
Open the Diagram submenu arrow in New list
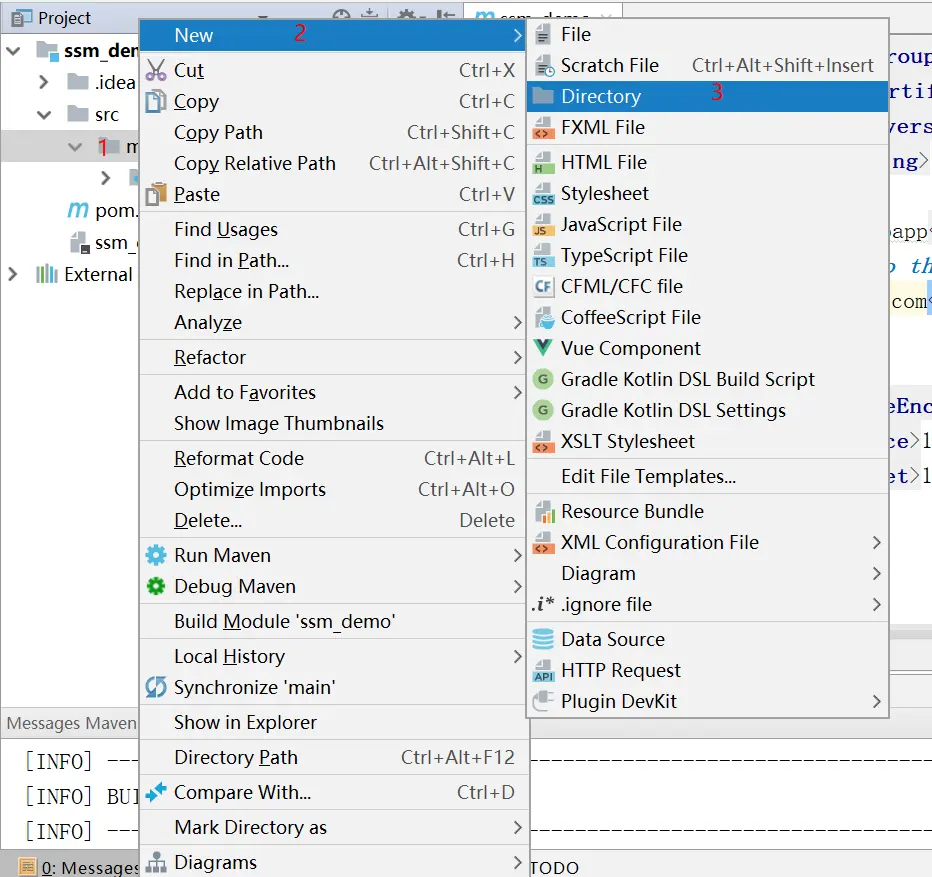point(877,573)
